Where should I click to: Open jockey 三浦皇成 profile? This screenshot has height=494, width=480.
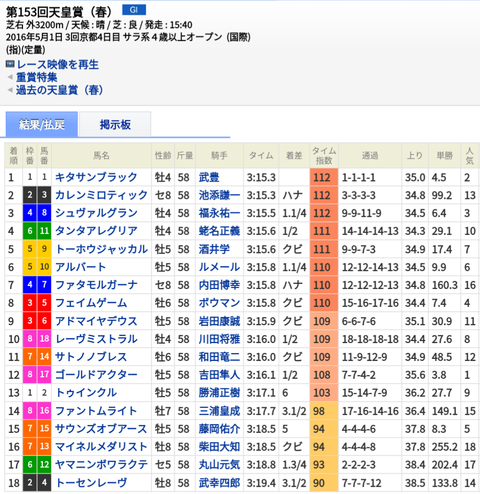pos(219,411)
